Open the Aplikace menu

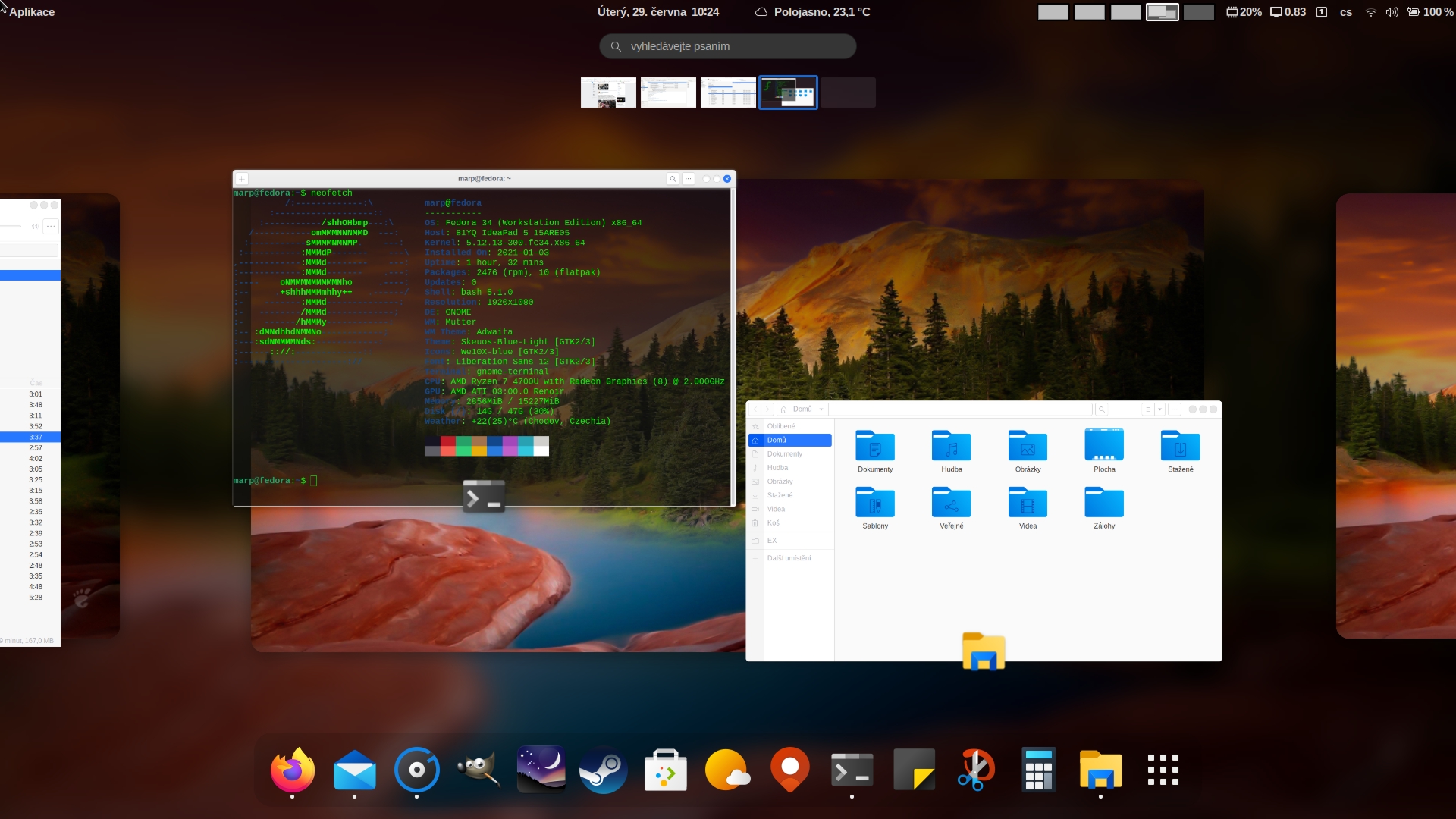pyautogui.click(x=32, y=12)
